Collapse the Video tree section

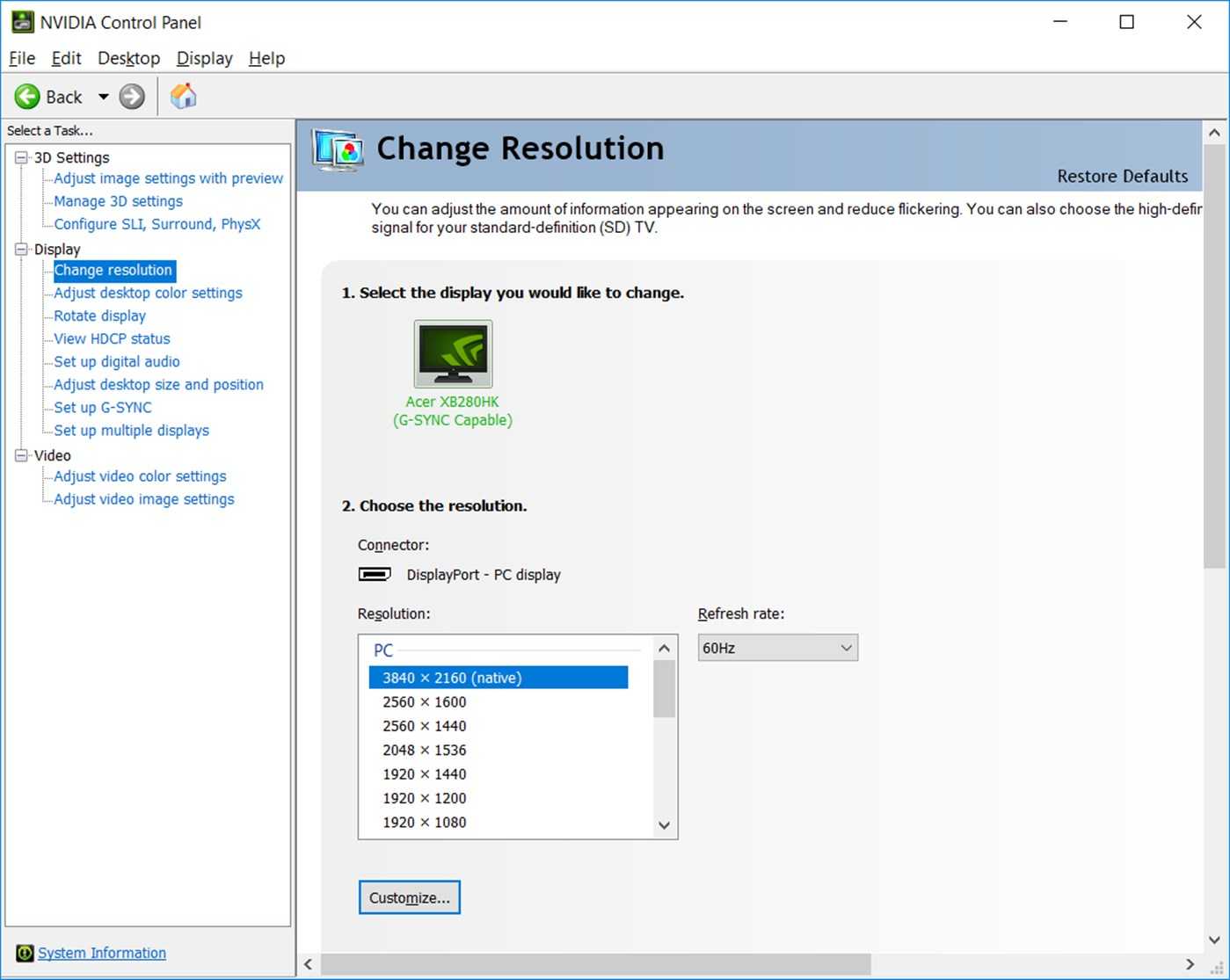pyautogui.click(x=19, y=455)
